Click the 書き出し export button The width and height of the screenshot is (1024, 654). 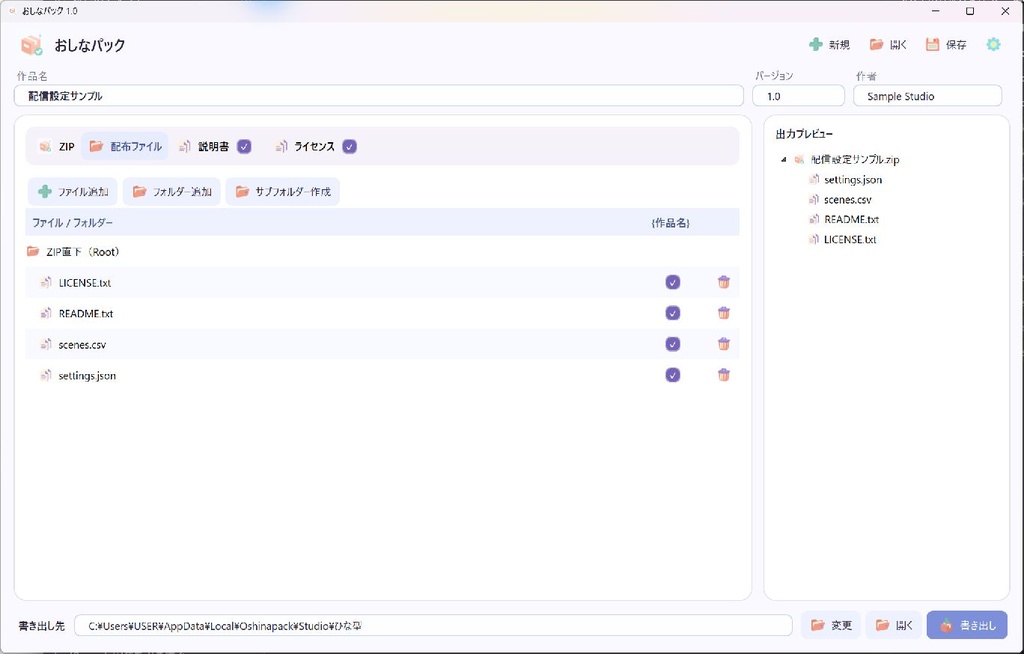(x=967, y=625)
